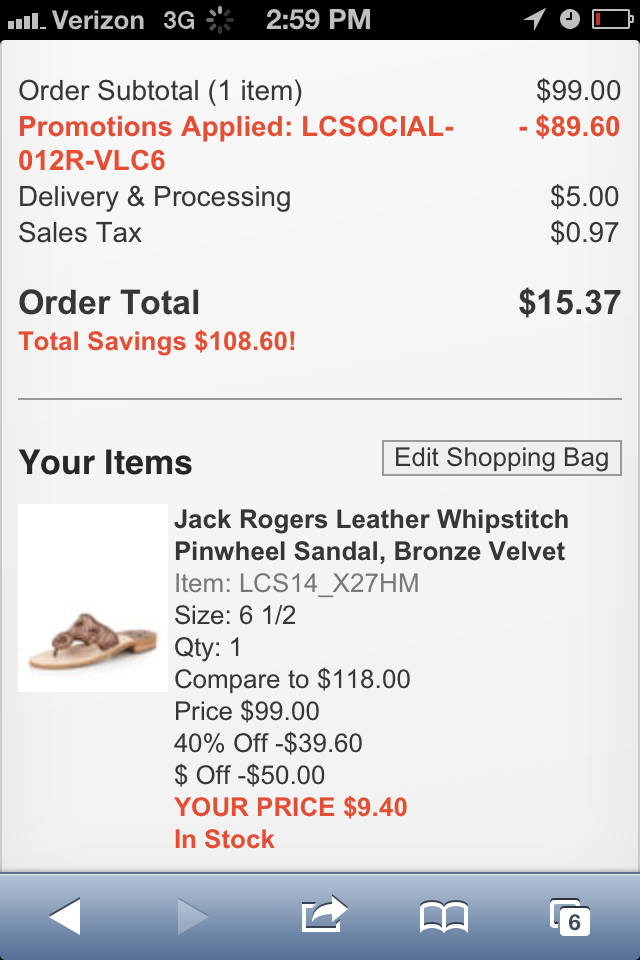640x960 pixels.
Task: Tap the Item LCS14_X27HM number
Action: coord(296,583)
